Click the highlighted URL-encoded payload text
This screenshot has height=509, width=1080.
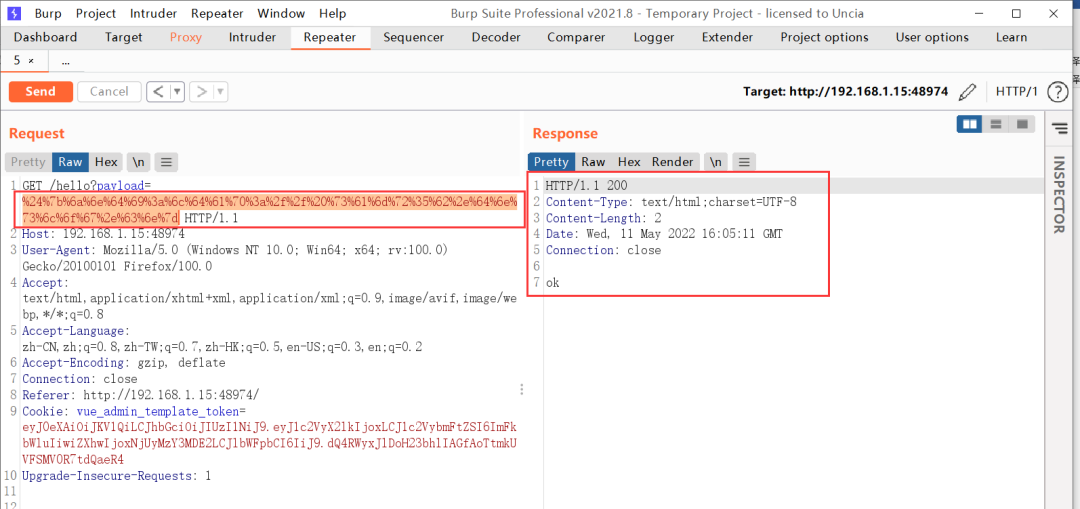(x=270, y=209)
